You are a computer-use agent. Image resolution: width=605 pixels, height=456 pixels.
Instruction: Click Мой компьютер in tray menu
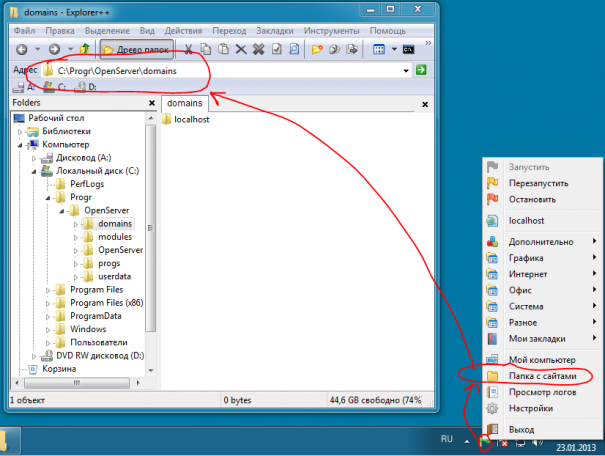click(542, 360)
